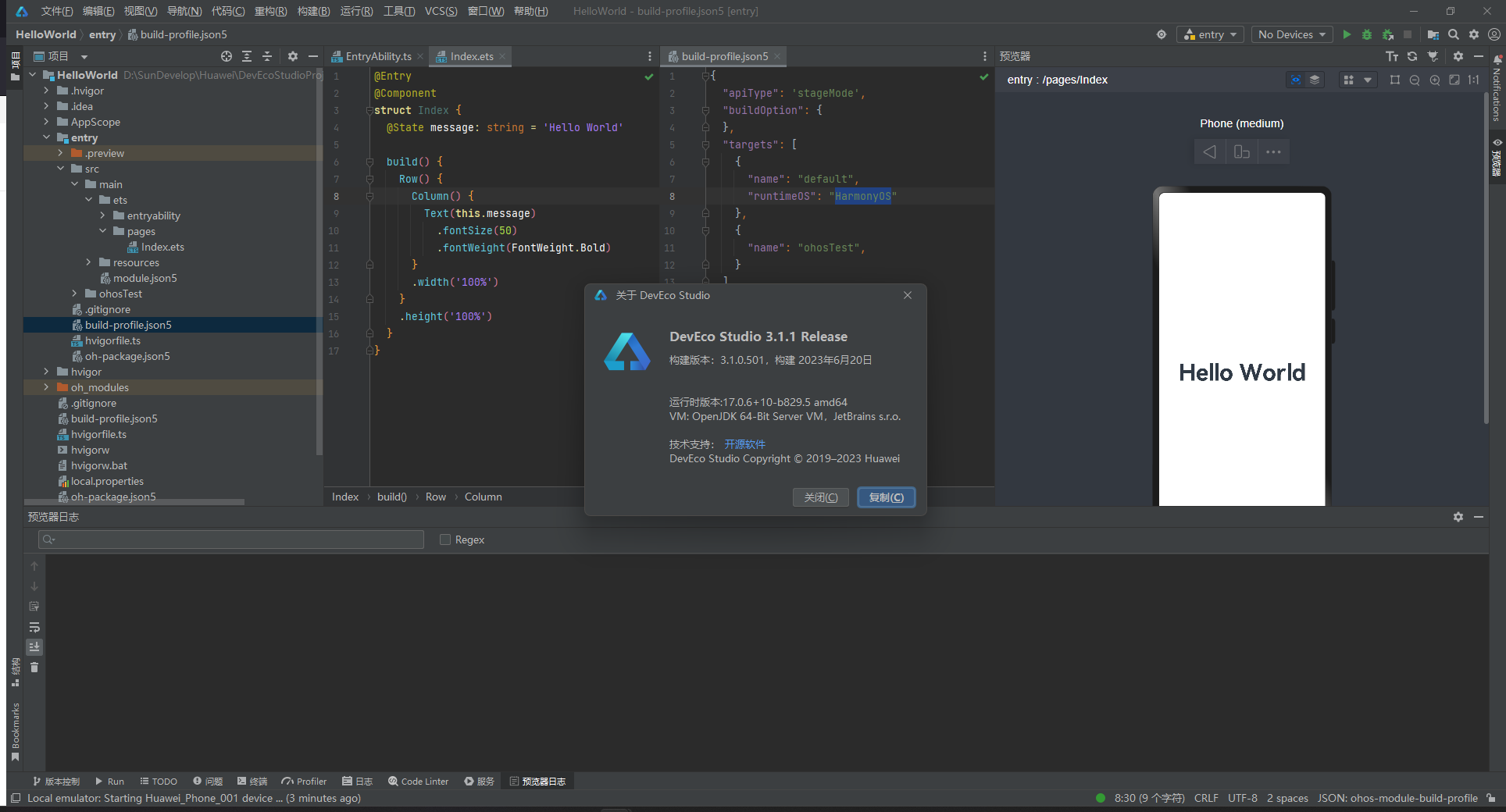Viewport: 1506px width, 812px height.
Task: Click Row in editor breadcrumb bar
Action: click(x=436, y=497)
